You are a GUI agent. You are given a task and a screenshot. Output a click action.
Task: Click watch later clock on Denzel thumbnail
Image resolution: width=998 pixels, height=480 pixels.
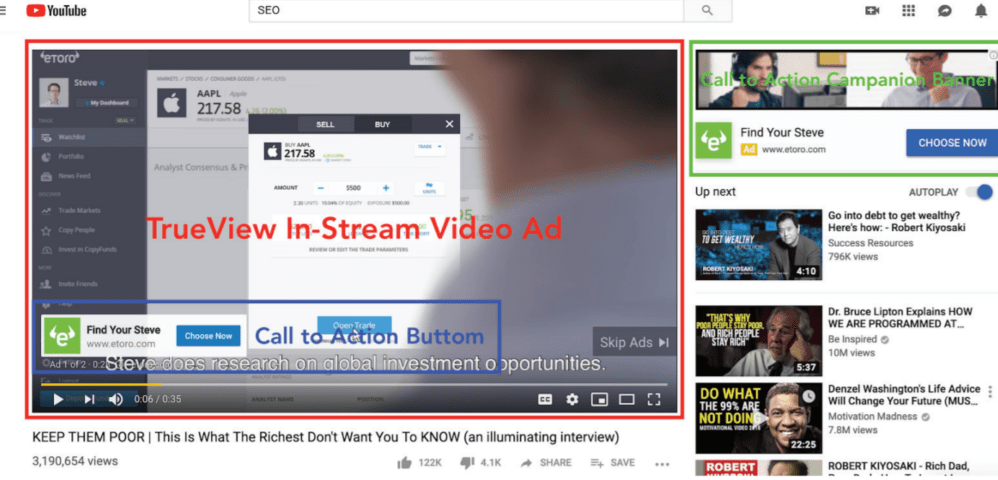pos(809,397)
